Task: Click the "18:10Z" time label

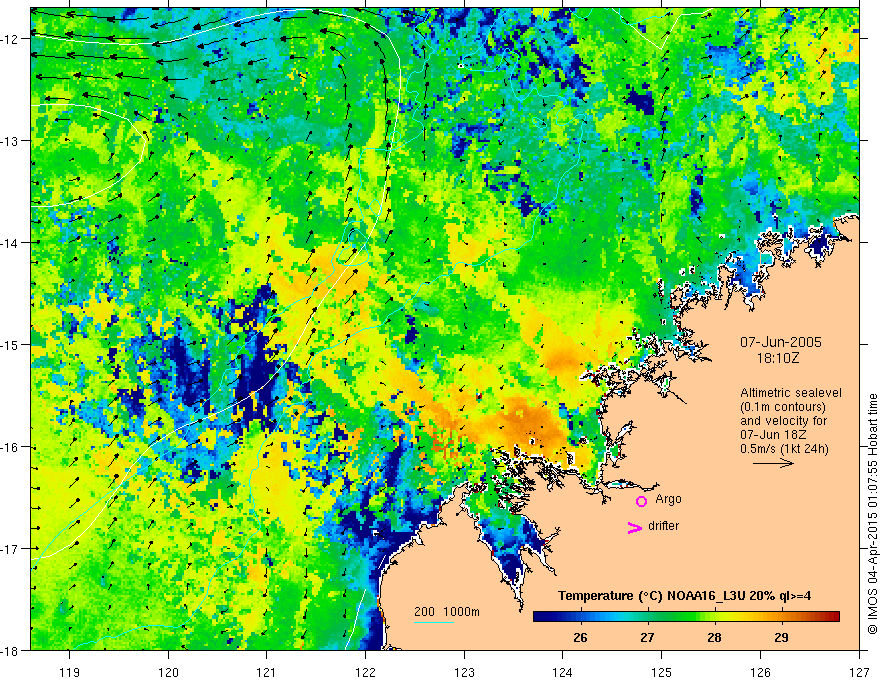Action: pyautogui.click(x=777, y=358)
